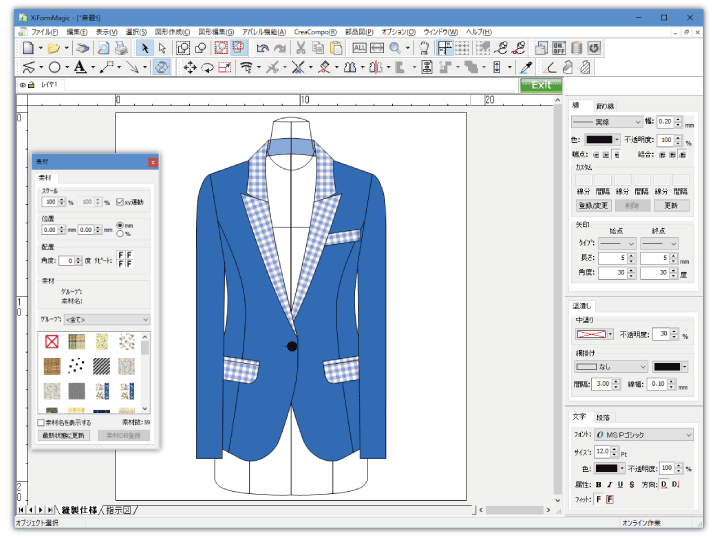Toggle the xy連動 checkbox
This screenshot has height=539, width=712.
[x=118, y=202]
